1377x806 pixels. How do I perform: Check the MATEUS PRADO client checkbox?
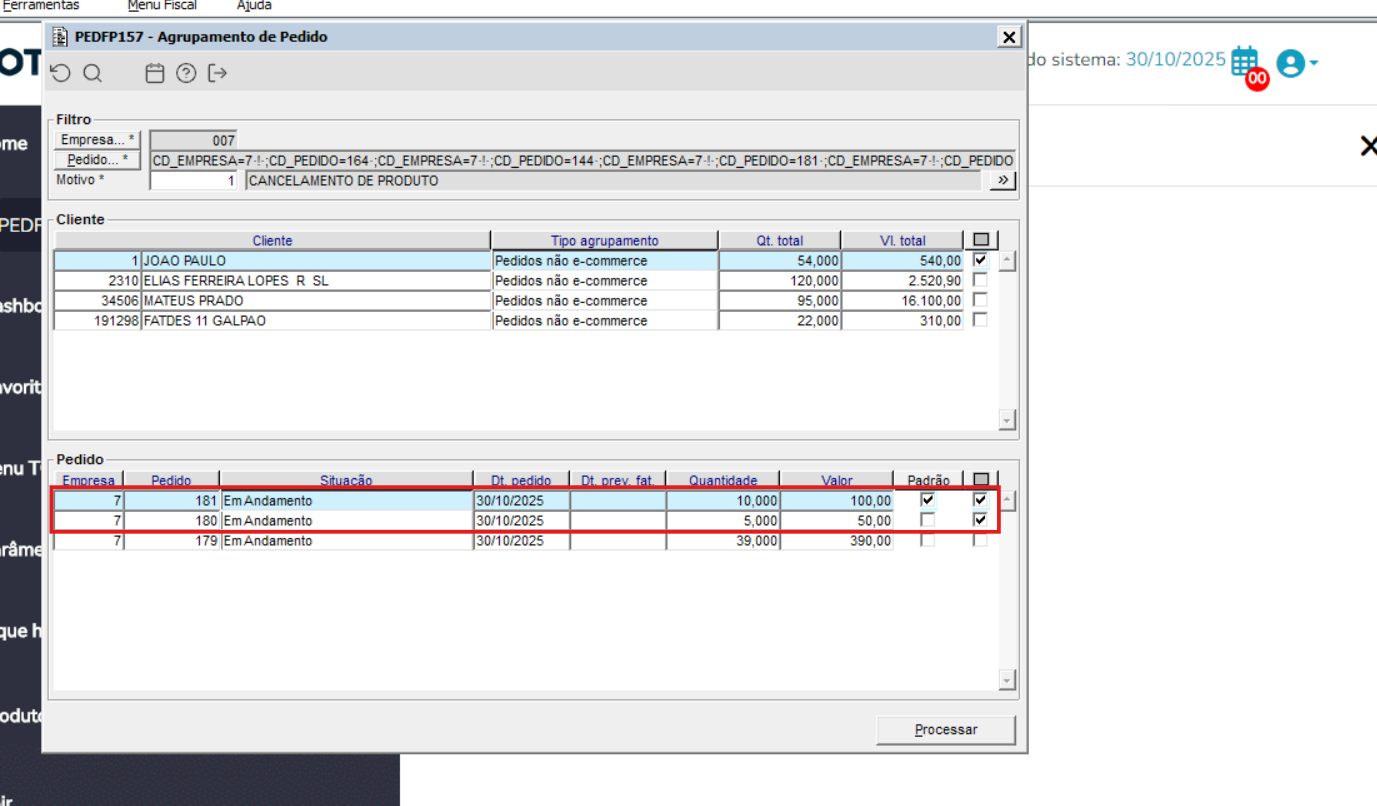pos(980,300)
